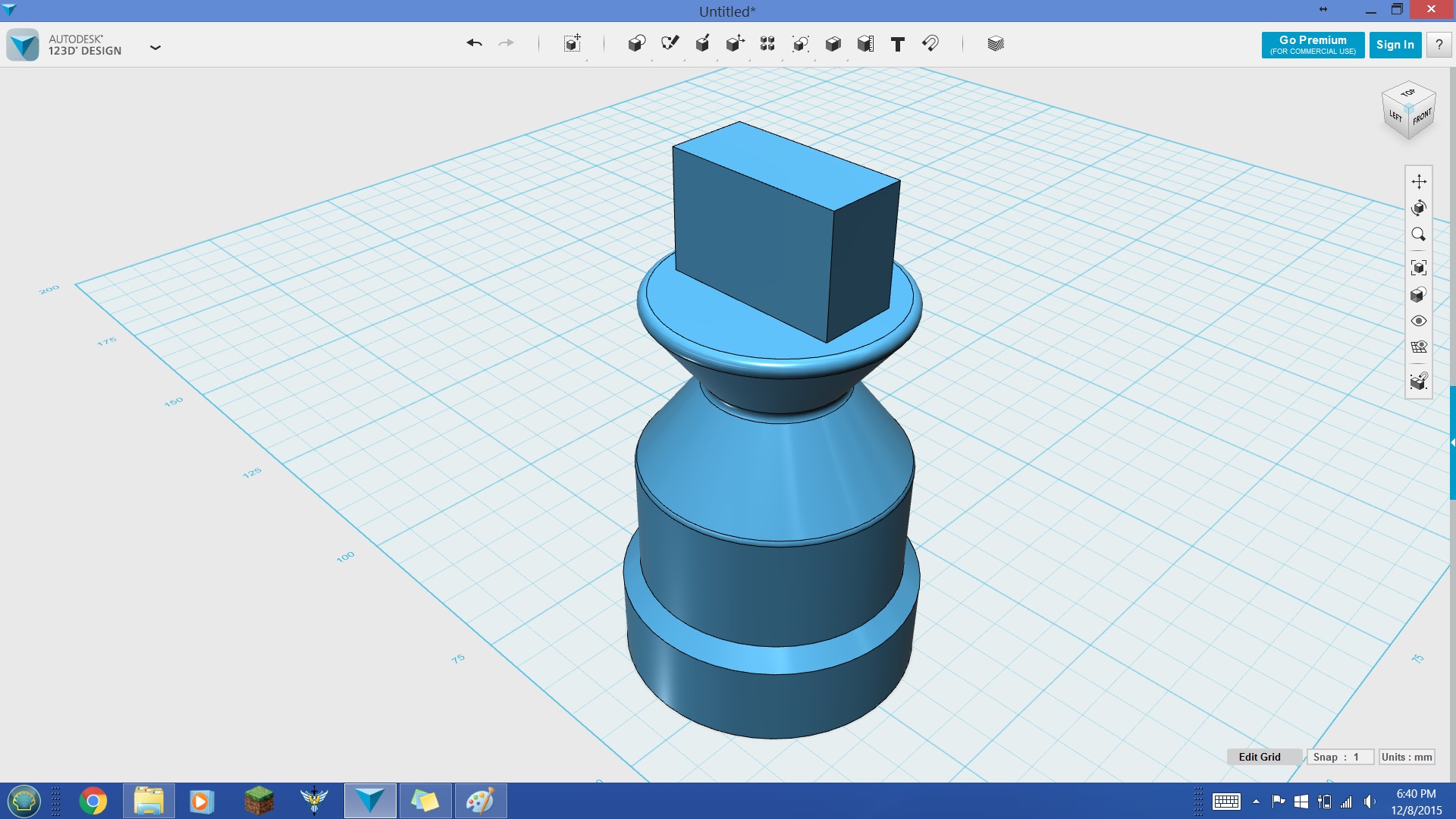Click the Sketch tool icon

[x=669, y=43]
